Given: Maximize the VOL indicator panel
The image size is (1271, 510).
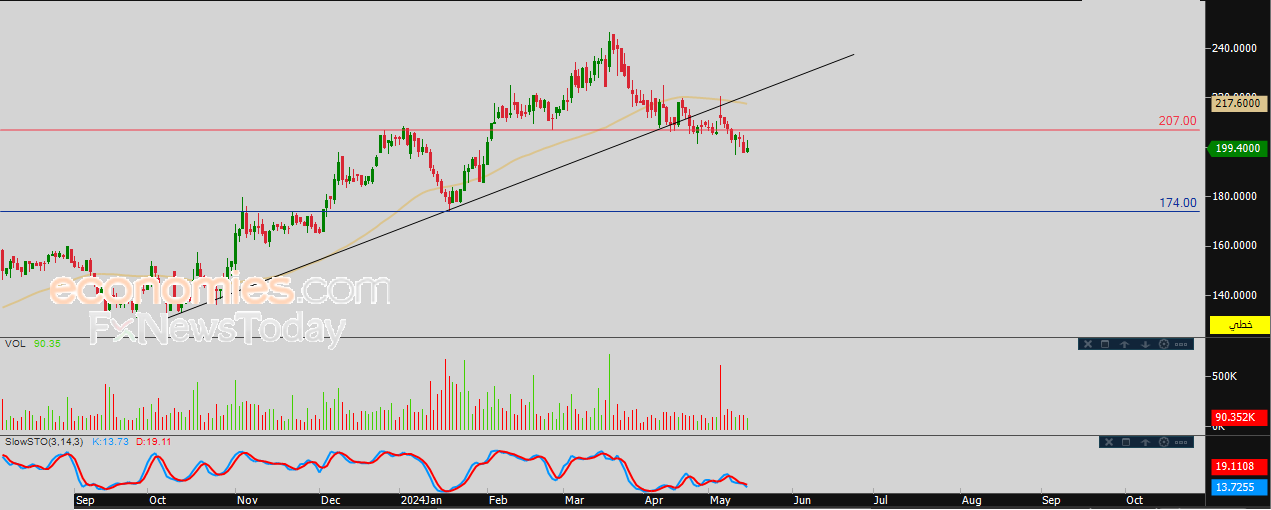Looking at the screenshot, I should point(1105,344).
